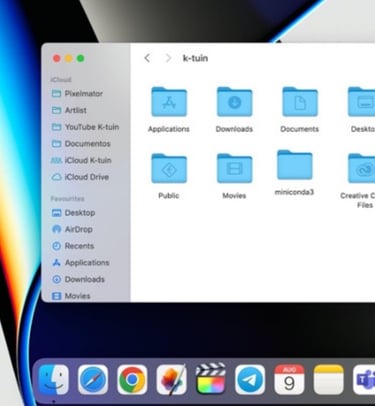
Task: Open the Downloads folder in main pane
Action: tap(234, 102)
